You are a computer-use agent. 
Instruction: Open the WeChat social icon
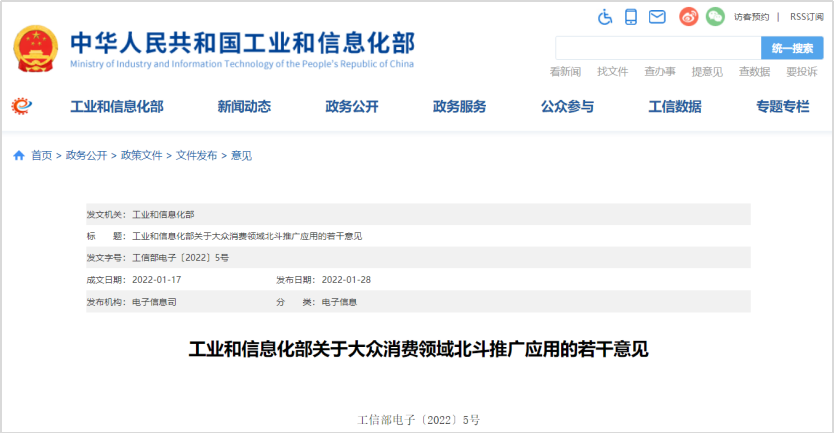pyautogui.click(x=714, y=17)
